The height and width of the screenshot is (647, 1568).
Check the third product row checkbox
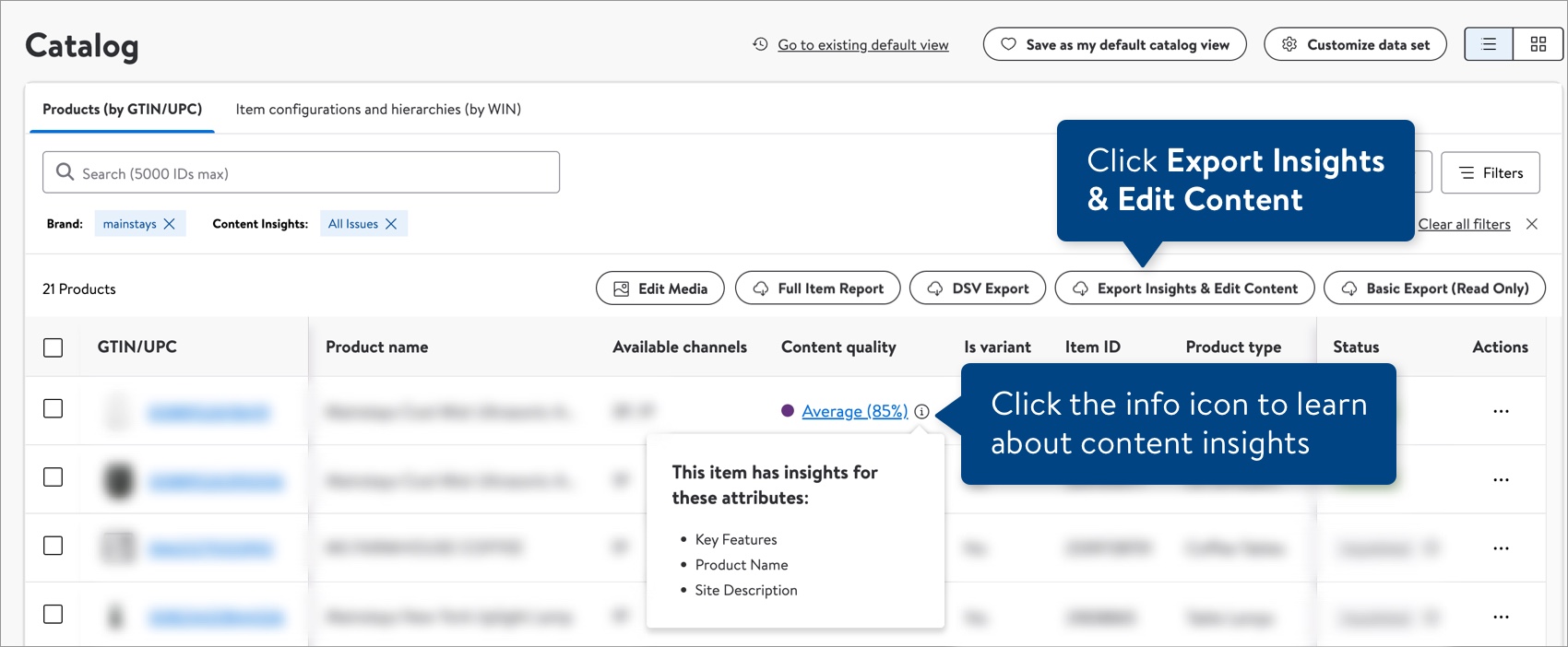(53, 546)
